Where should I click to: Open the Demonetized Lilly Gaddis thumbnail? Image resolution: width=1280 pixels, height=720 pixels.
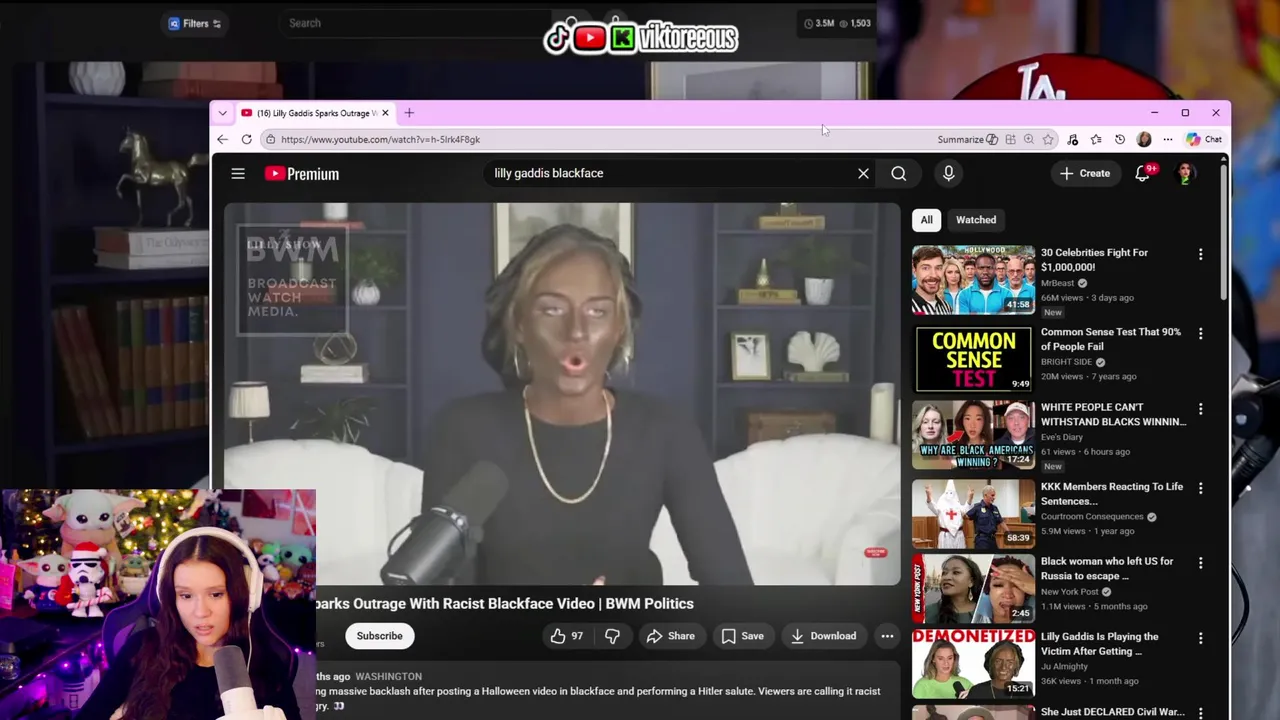coord(973,663)
